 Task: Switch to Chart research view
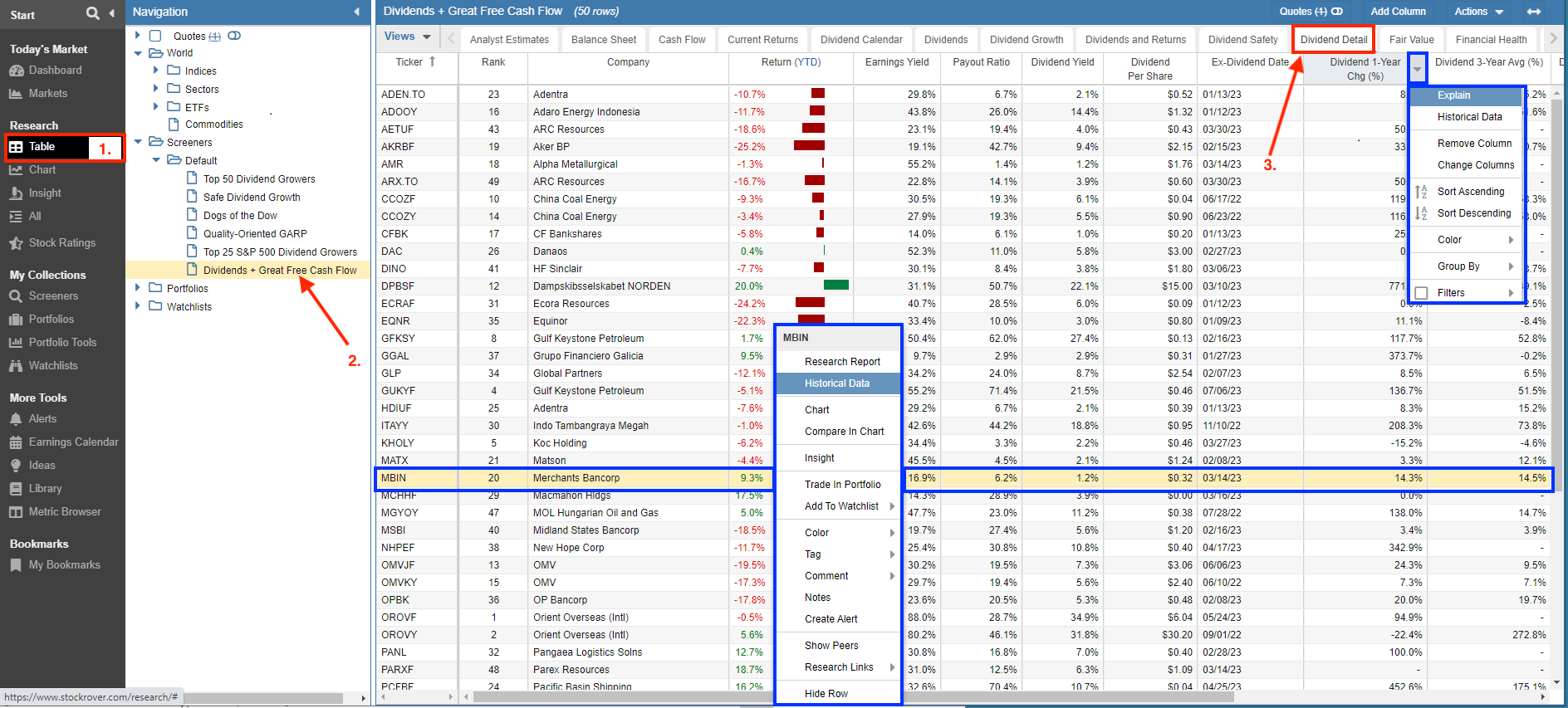coord(42,170)
